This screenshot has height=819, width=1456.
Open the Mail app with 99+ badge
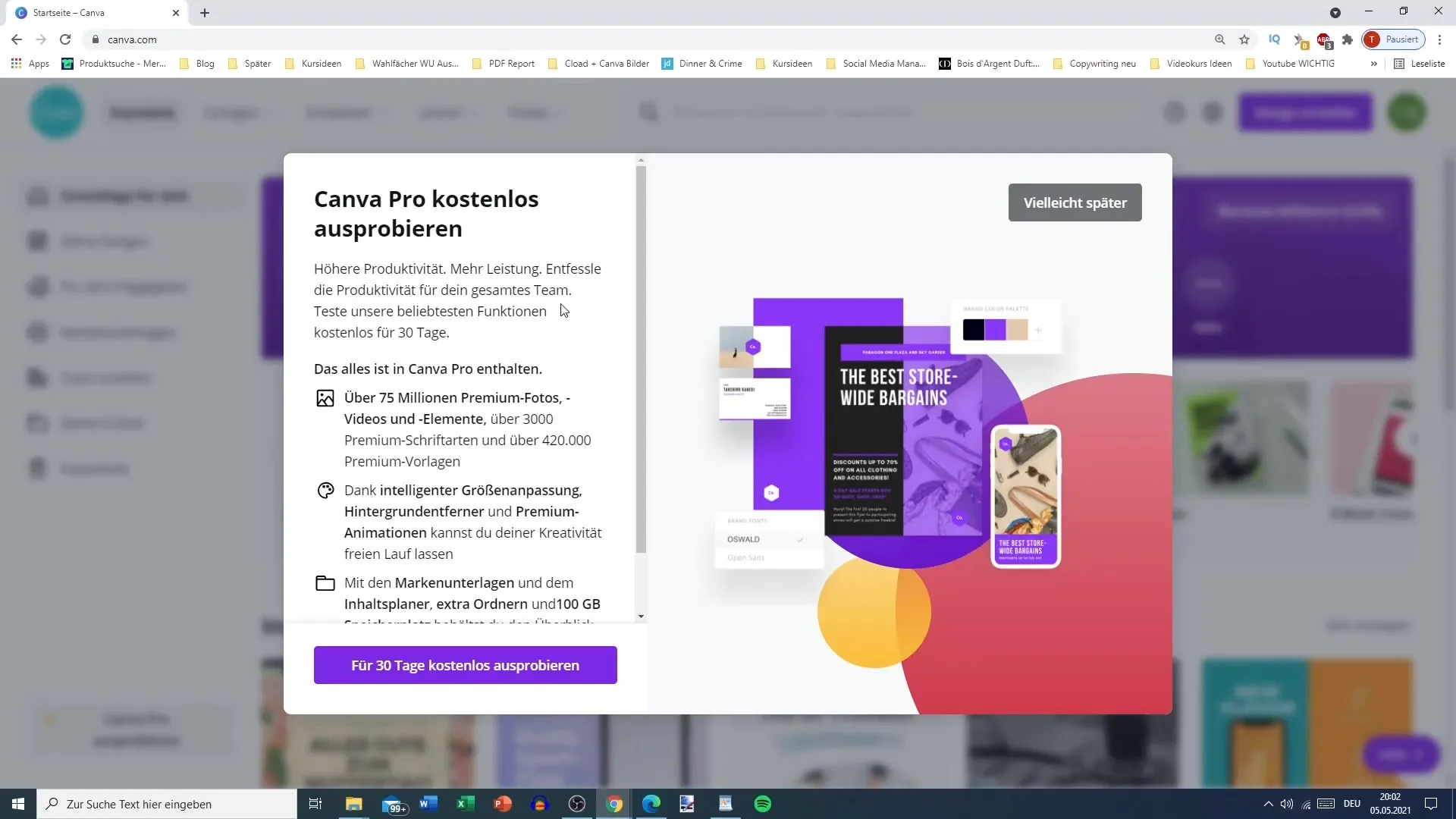394,805
